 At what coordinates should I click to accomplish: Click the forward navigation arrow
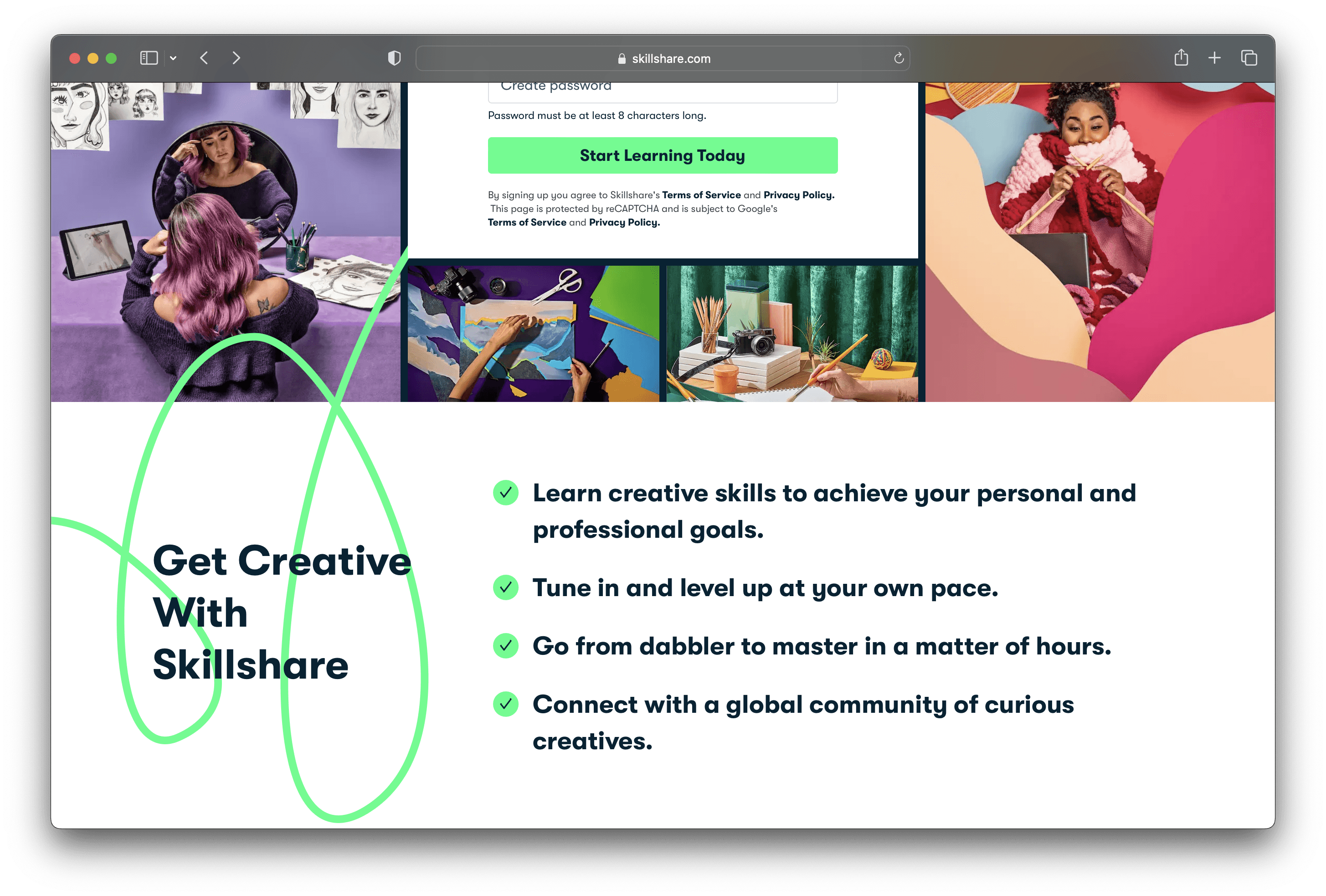pos(236,57)
